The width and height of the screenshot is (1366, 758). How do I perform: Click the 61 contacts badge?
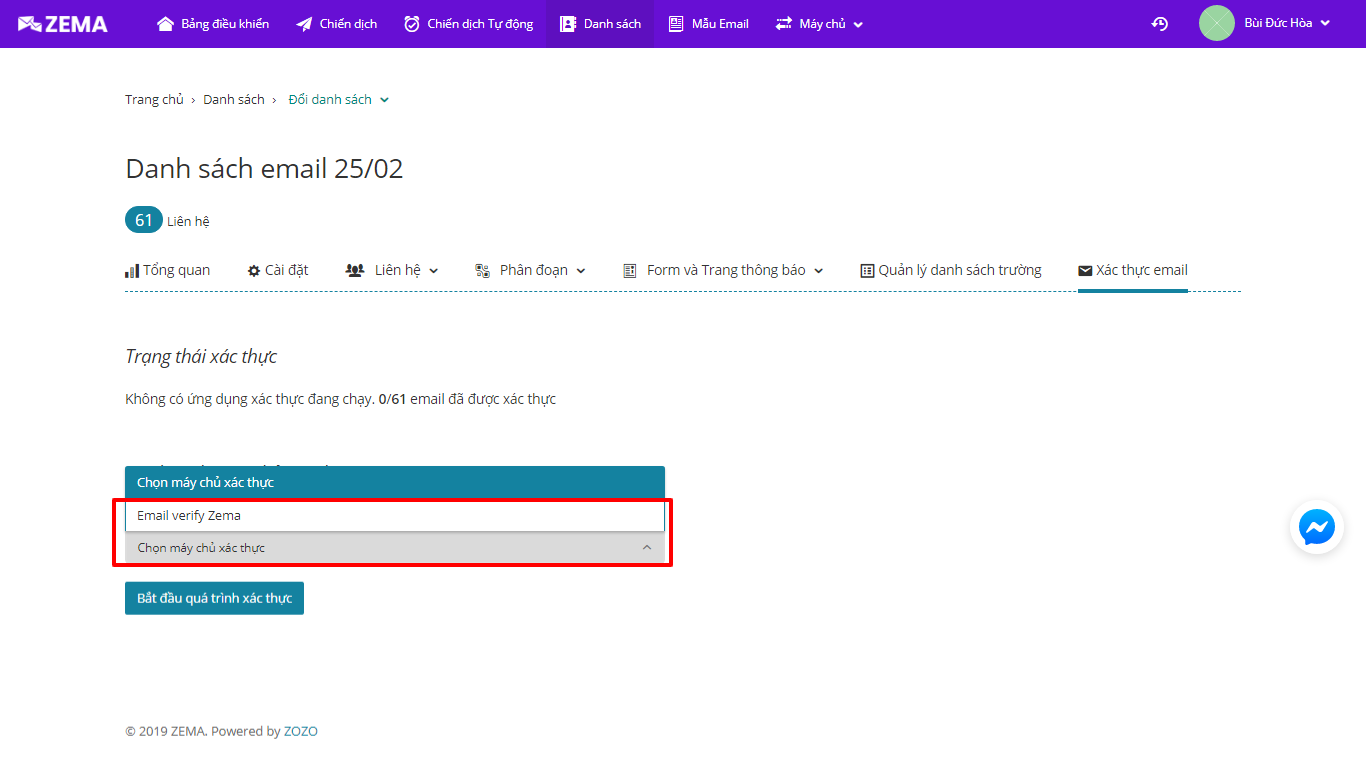(x=144, y=220)
